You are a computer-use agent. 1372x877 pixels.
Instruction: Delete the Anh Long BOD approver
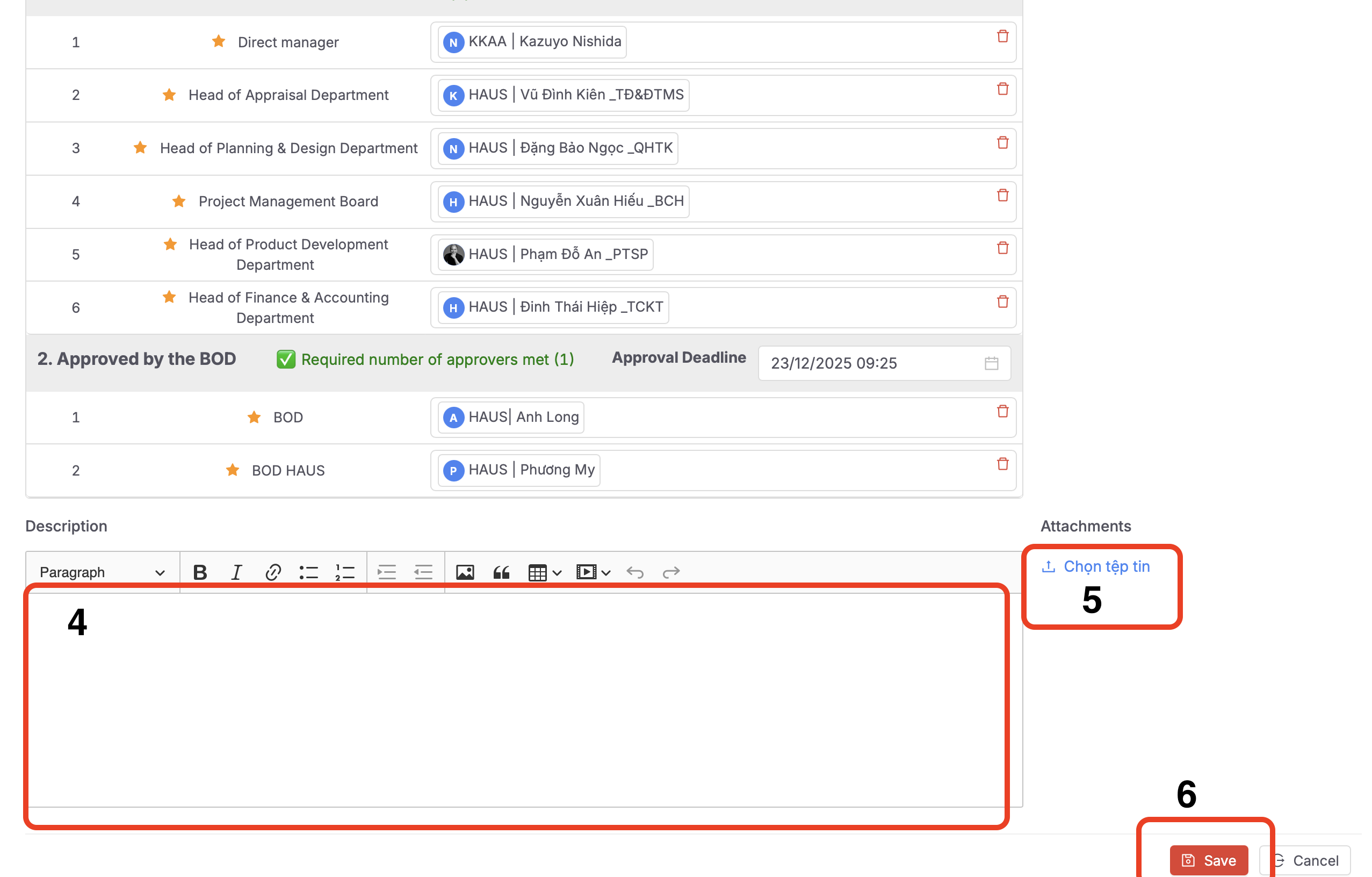pos(1003,412)
